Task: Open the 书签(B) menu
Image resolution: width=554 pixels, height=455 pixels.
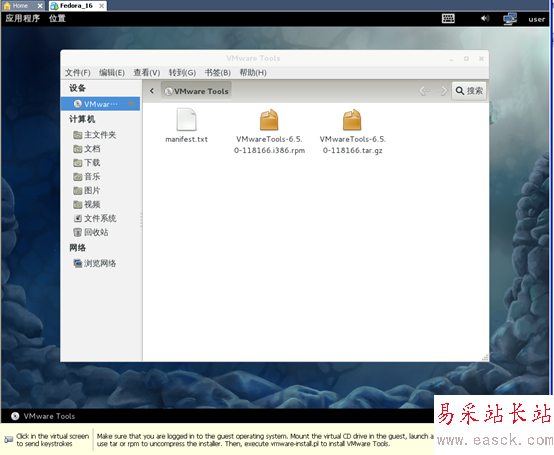Action: coord(218,72)
